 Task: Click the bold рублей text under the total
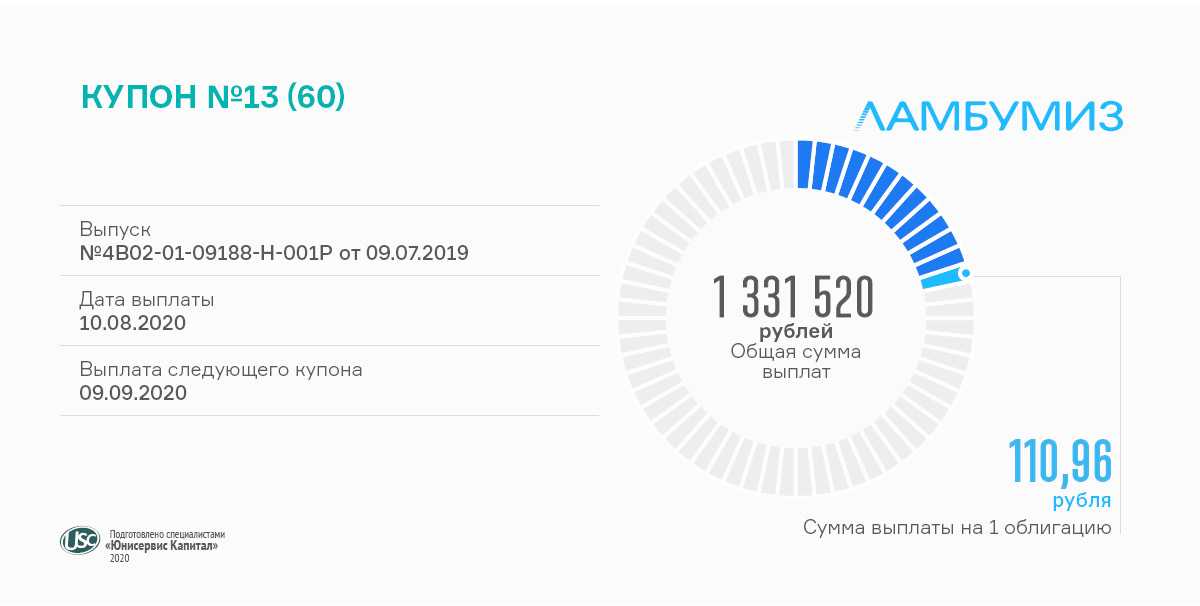(x=795, y=330)
